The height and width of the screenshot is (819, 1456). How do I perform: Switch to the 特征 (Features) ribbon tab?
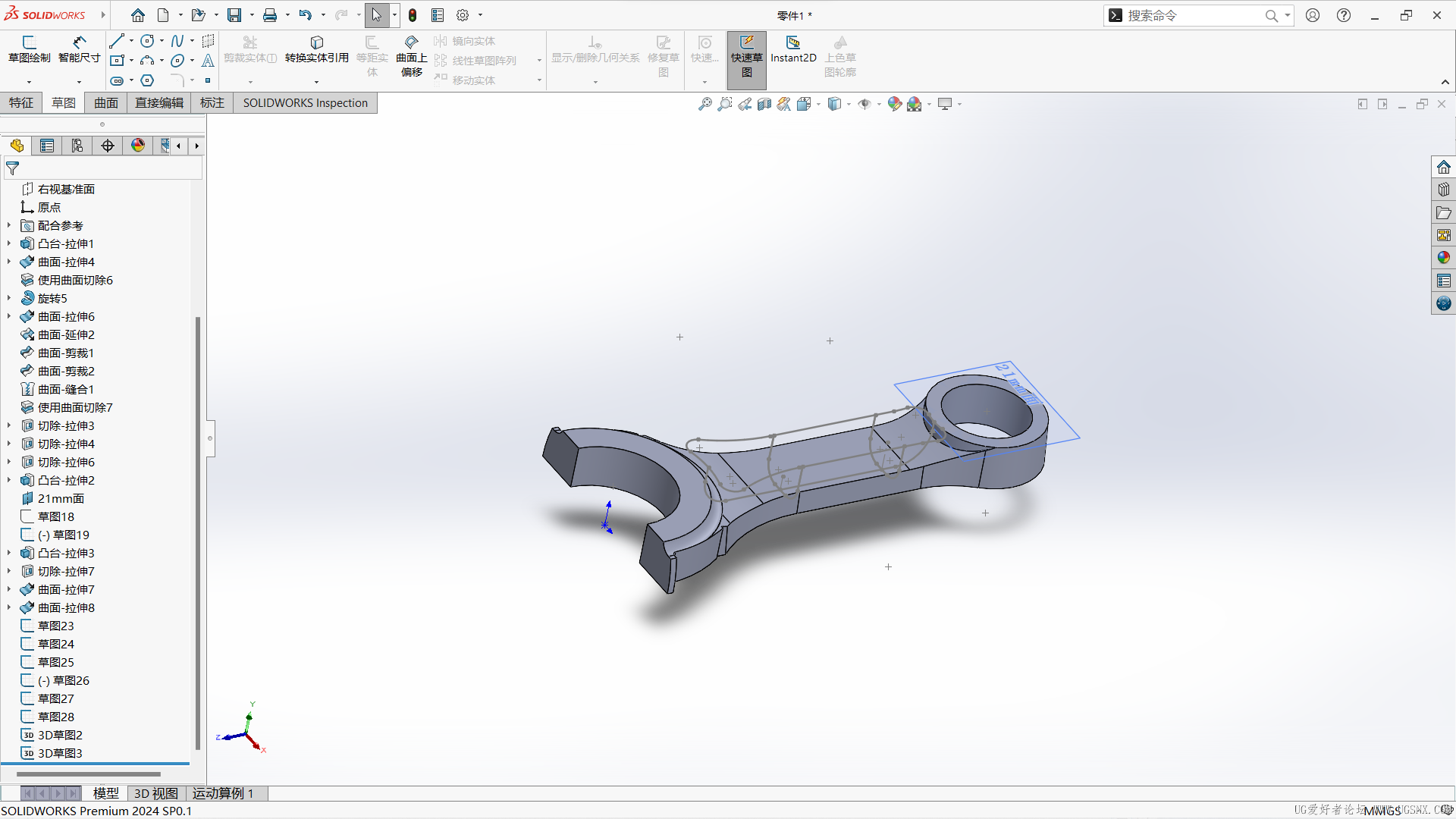coord(21,102)
